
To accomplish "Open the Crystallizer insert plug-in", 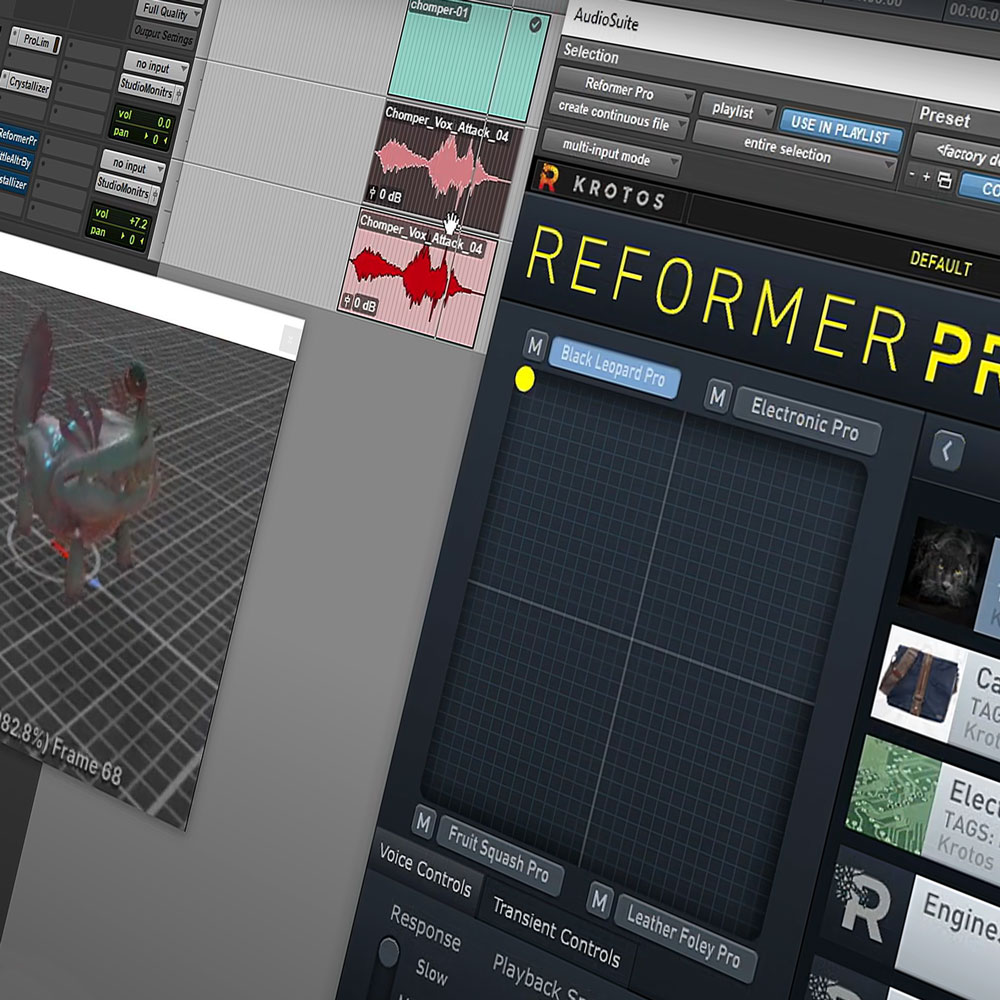I will [26, 84].
